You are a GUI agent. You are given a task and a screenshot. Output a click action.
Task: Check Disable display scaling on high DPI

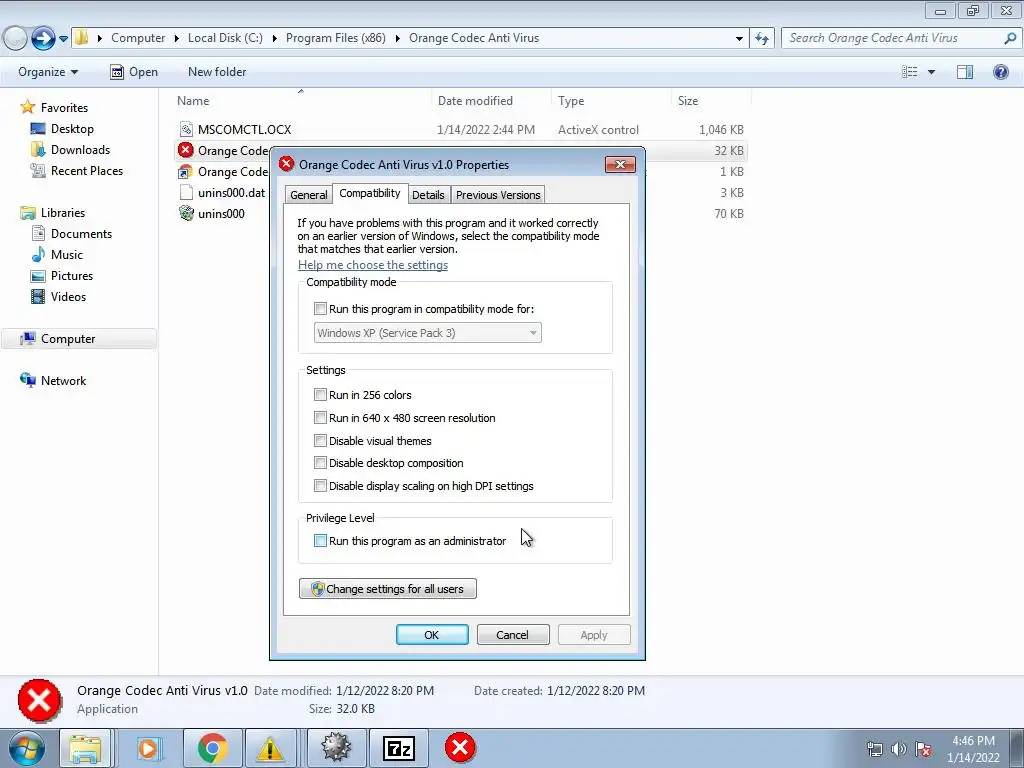click(x=320, y=486)
